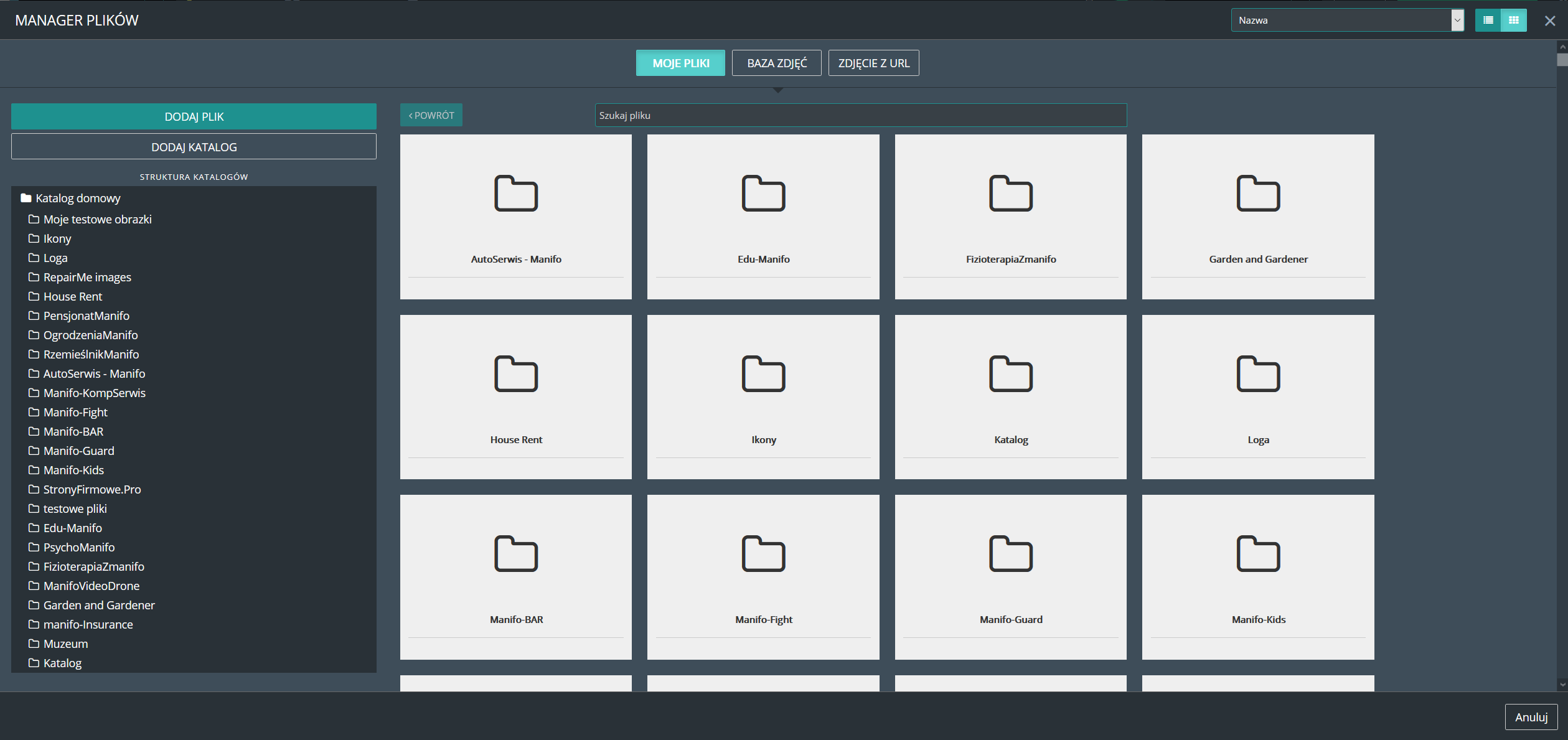1568x740 pixels.
Task: Switch to list view layout
Action: click(1488, 21)
